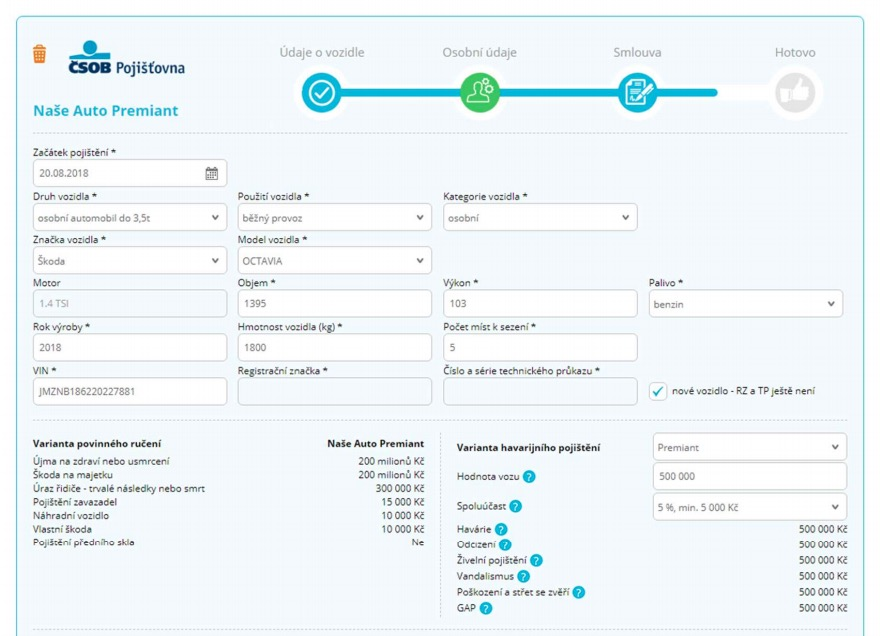880x636 pixels.
Task: Open the Spoluúčast dropdown with 5 %
Action: coord(750,507)
